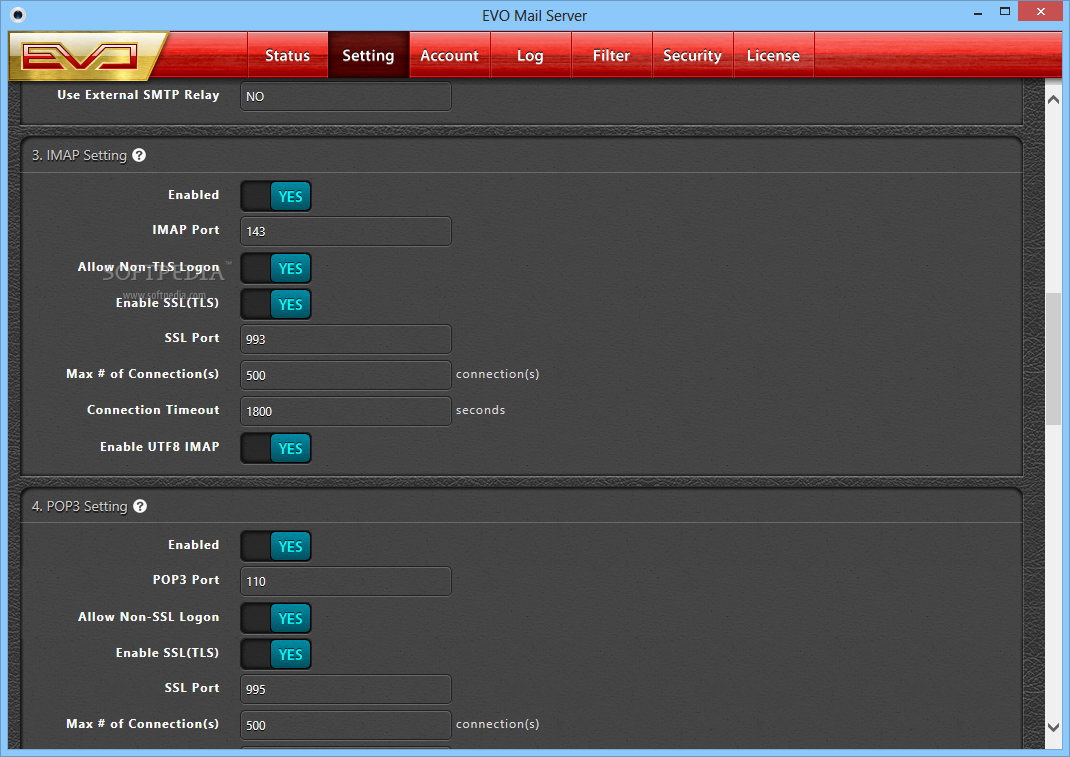Click the scrollbar up arrow
Viewport: 1070px width, 757px height.
(1053, 100)
